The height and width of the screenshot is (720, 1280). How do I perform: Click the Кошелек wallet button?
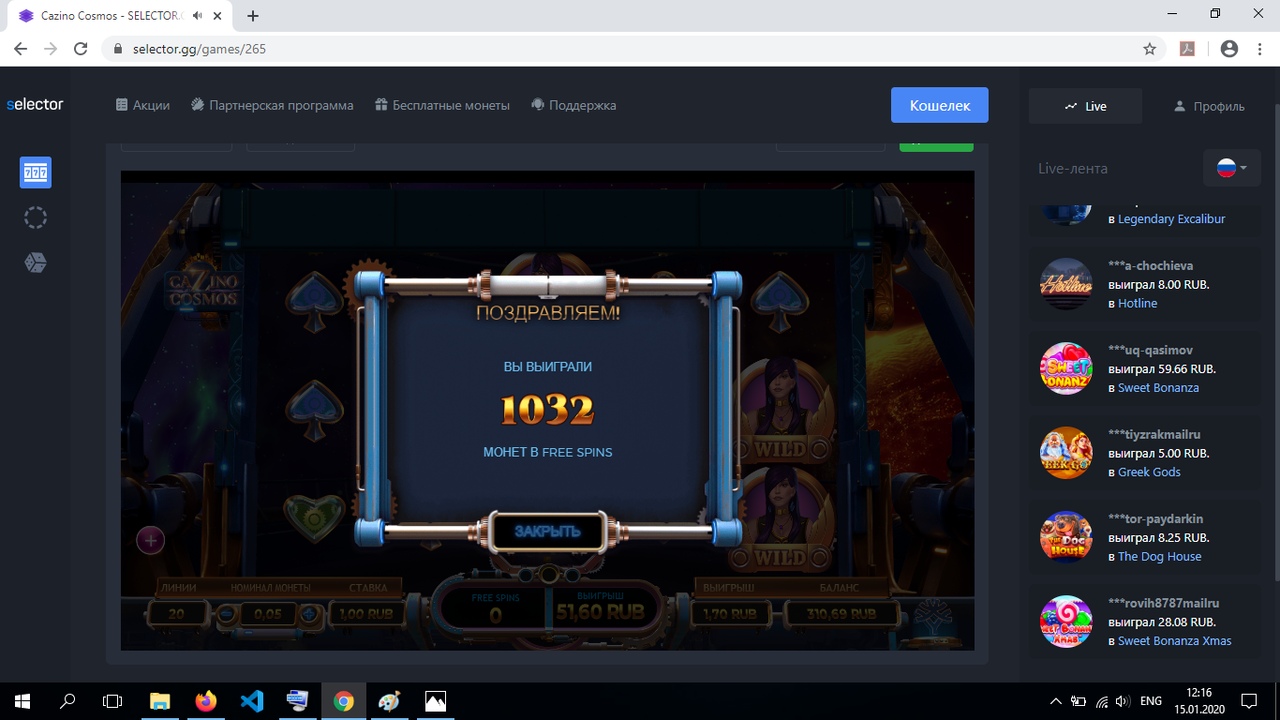point(940,105)
